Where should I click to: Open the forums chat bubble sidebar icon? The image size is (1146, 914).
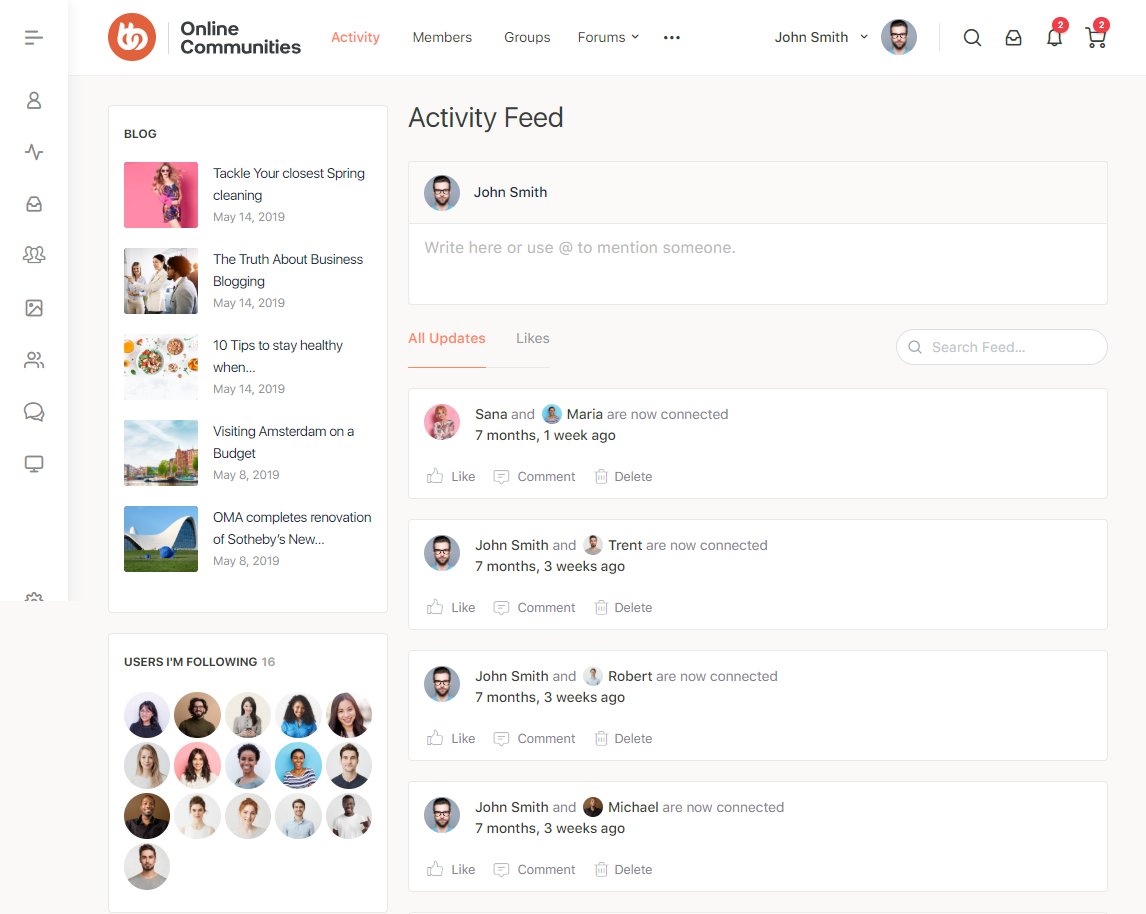coord(34,412)
